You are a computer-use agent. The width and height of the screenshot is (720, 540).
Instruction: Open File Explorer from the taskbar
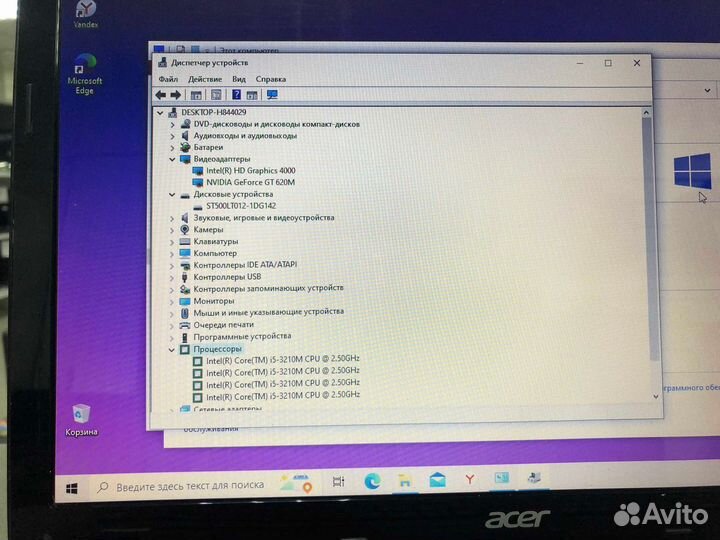click(x=405, y=481)
